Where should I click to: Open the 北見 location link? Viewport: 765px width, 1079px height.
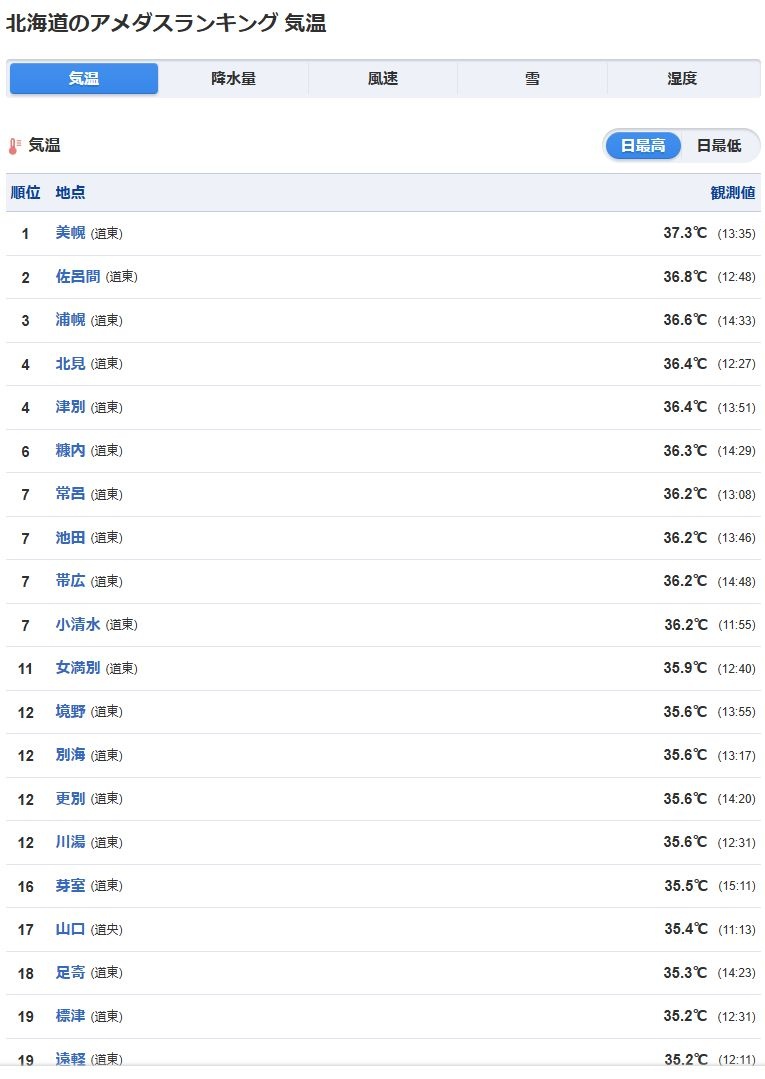click(x=70, y=364)
